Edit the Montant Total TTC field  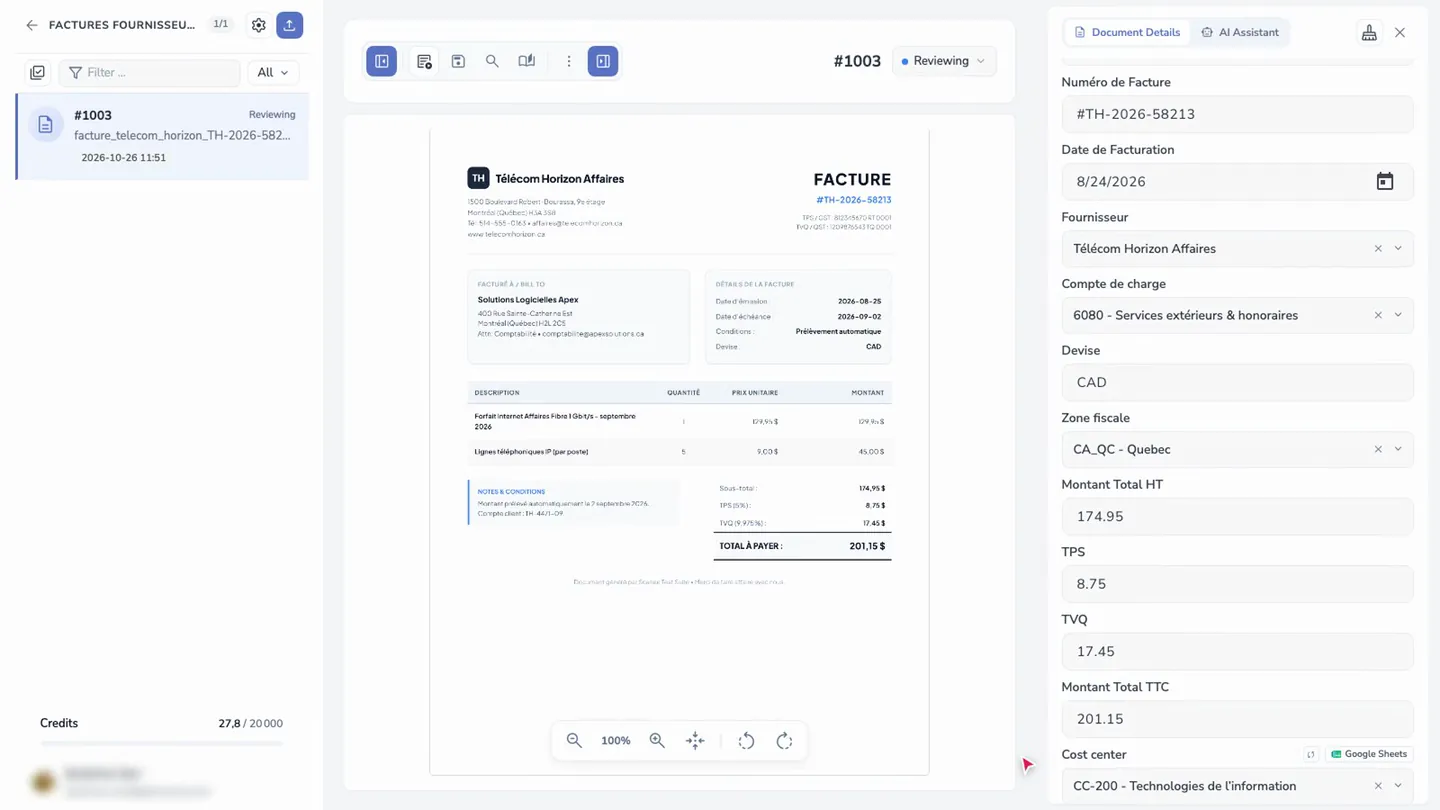1237,719
